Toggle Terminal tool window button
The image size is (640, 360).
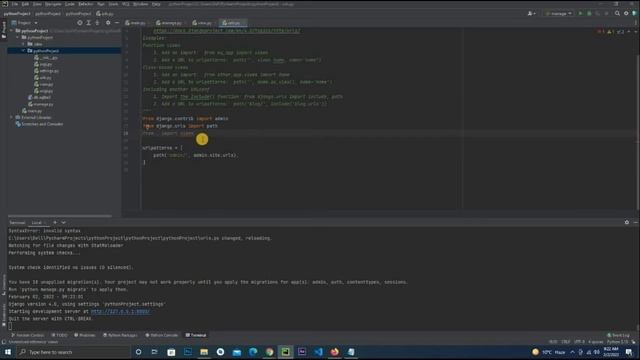coord(196,335)
